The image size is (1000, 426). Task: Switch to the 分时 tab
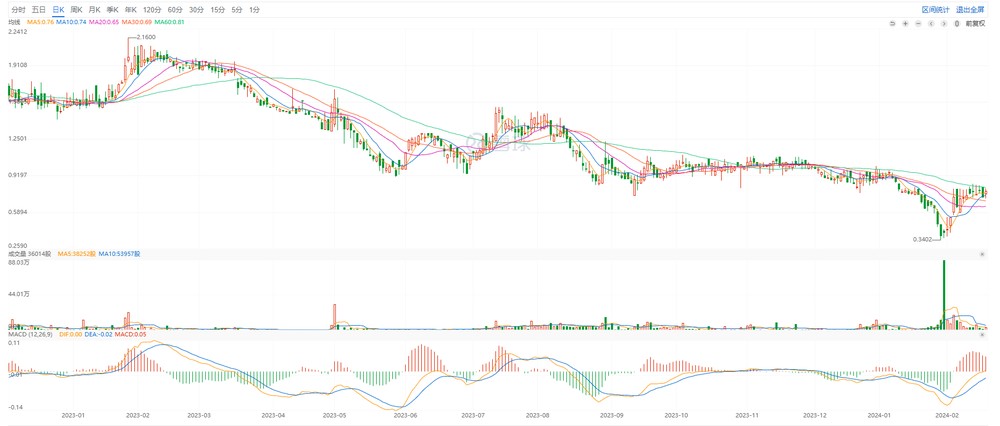coord(19,9)
